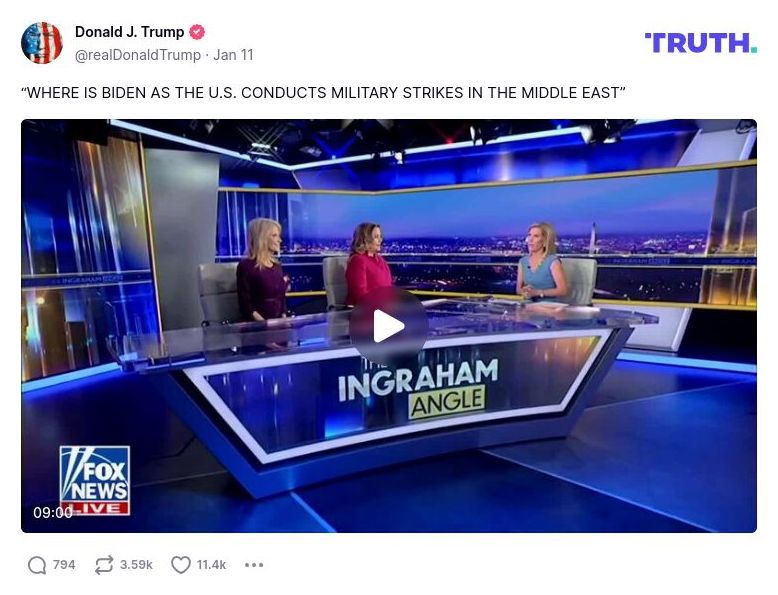
Task: Click the Ingraham Angle desk title
Action: click(418, 388)
